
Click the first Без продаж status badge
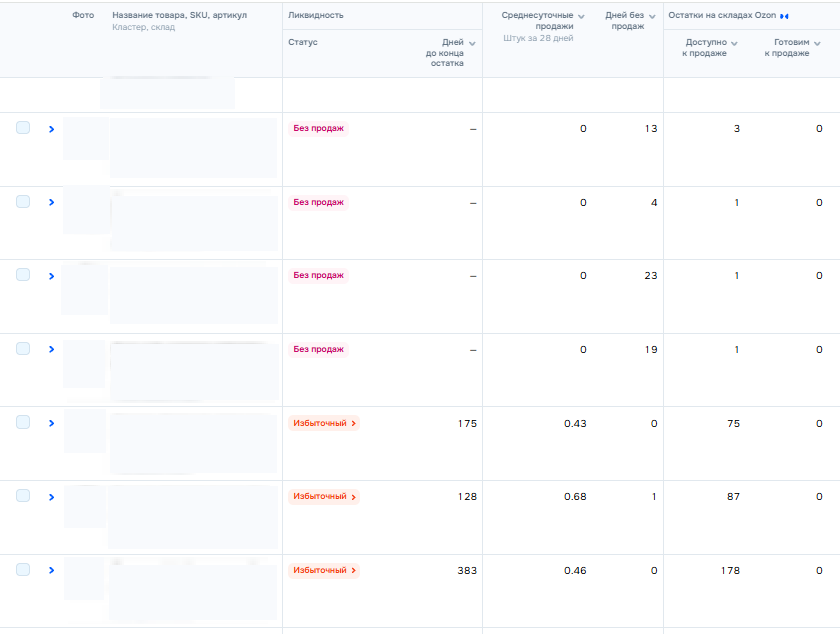click(318, 128)
